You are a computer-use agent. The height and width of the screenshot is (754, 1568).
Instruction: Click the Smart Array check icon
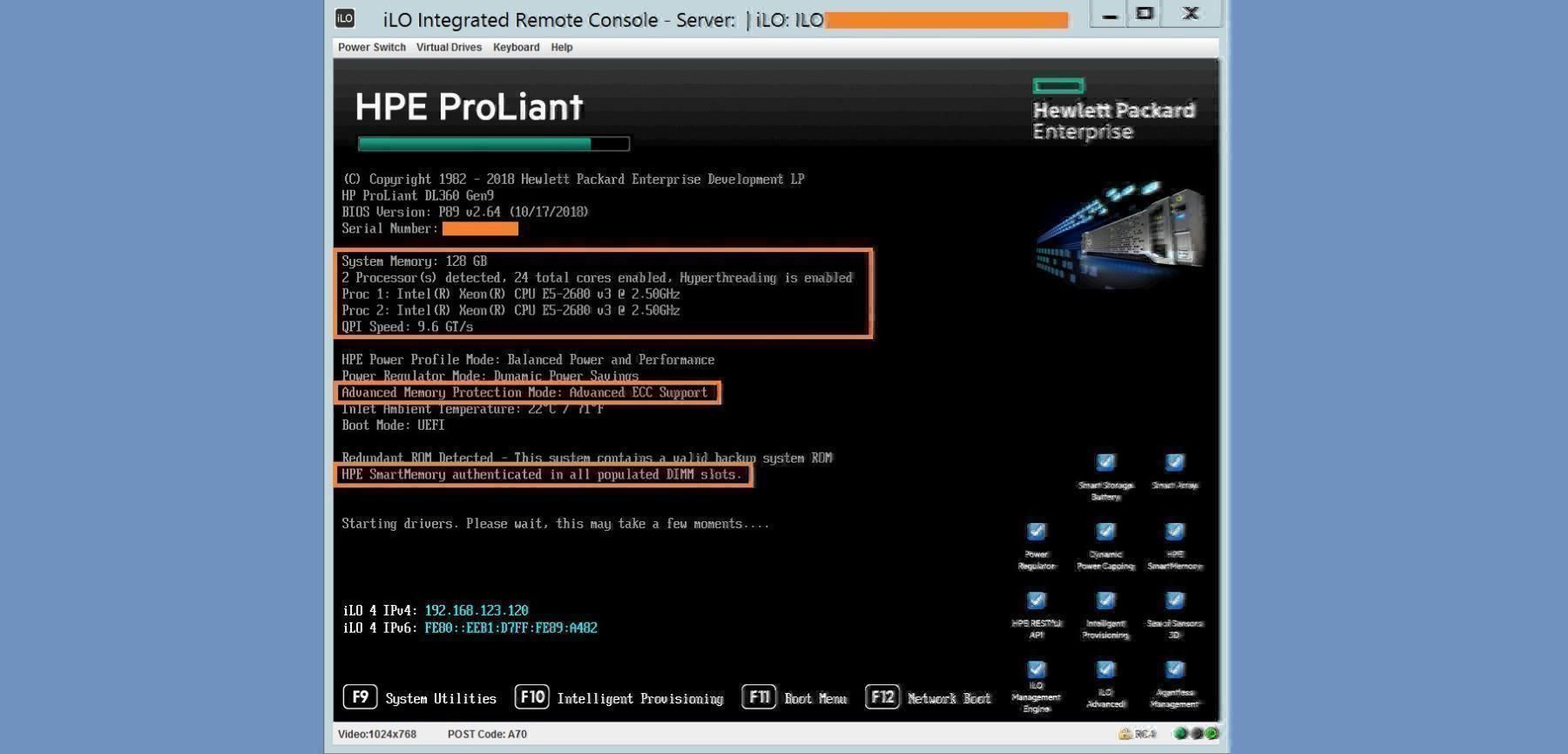[x=1174, y=462]
